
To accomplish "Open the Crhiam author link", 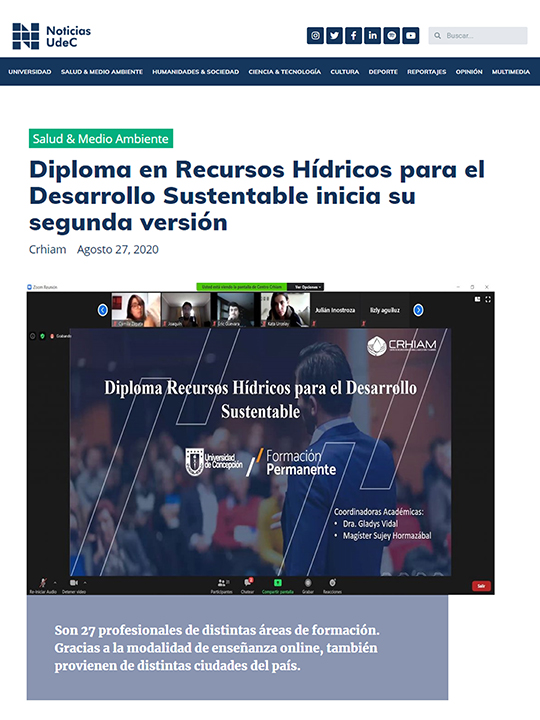I will pos(48,249).
